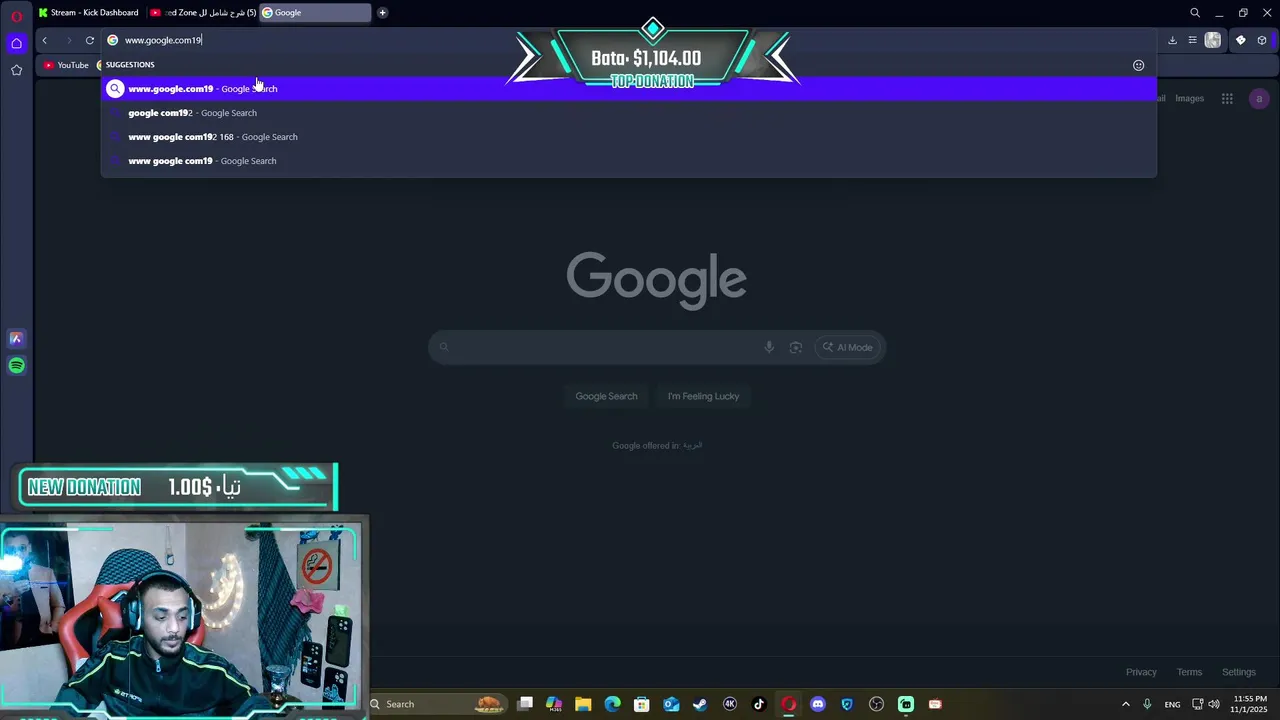Viewport: 1280px width, 720px height.
Task: Open the Privacy footer link
Action: [1141, 672]
